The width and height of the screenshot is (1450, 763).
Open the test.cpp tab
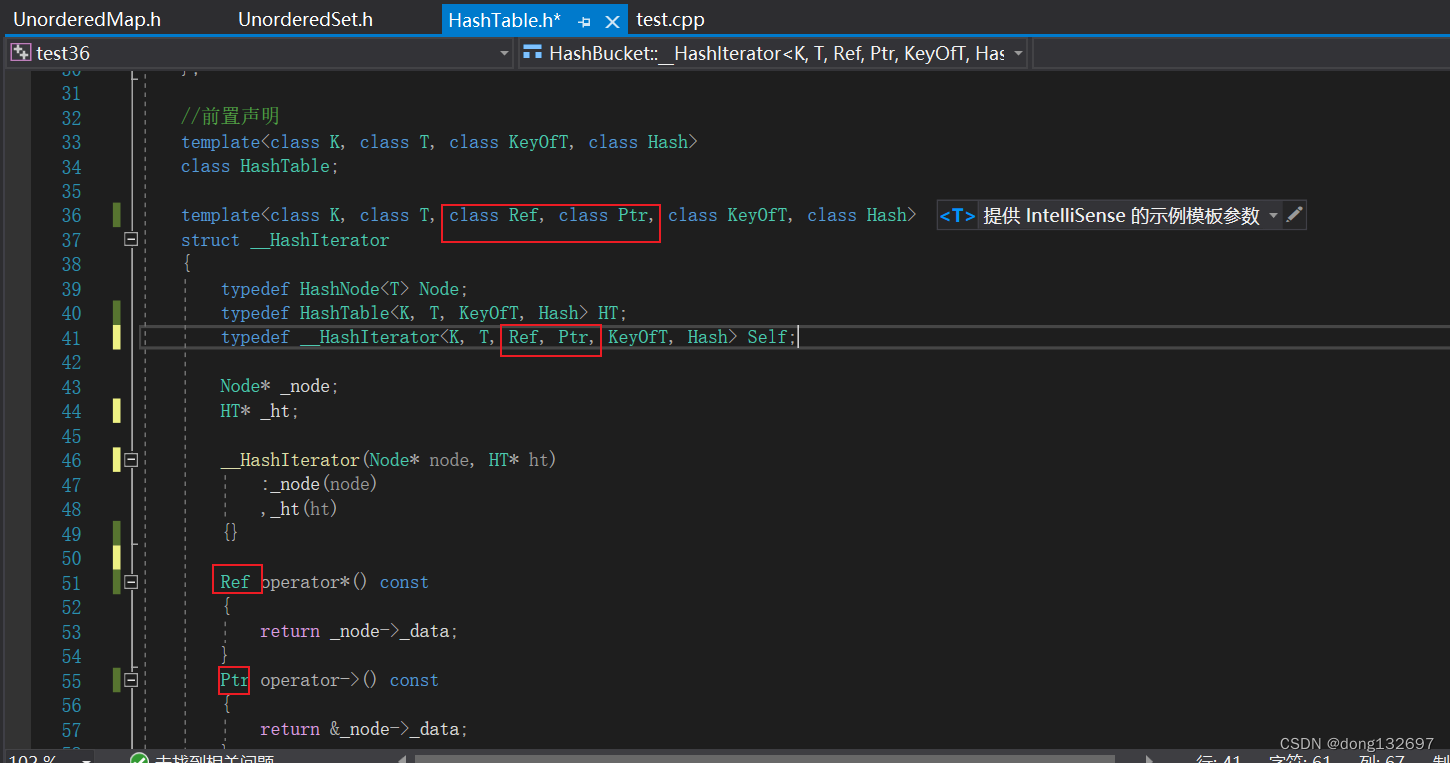click(670, 19)
